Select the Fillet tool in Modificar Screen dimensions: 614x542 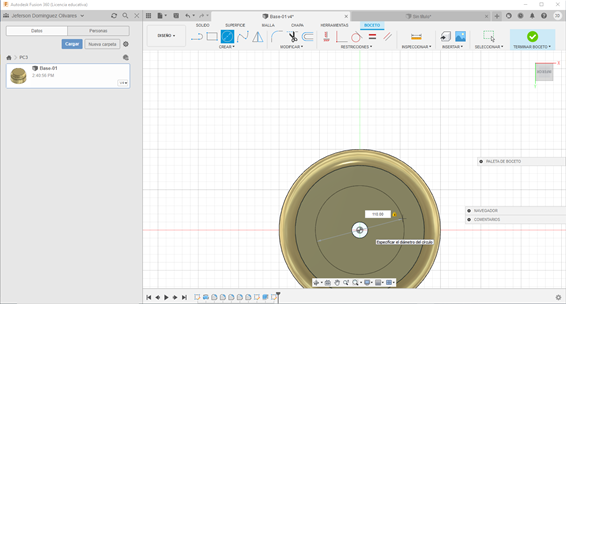click(x=276, y=37)
